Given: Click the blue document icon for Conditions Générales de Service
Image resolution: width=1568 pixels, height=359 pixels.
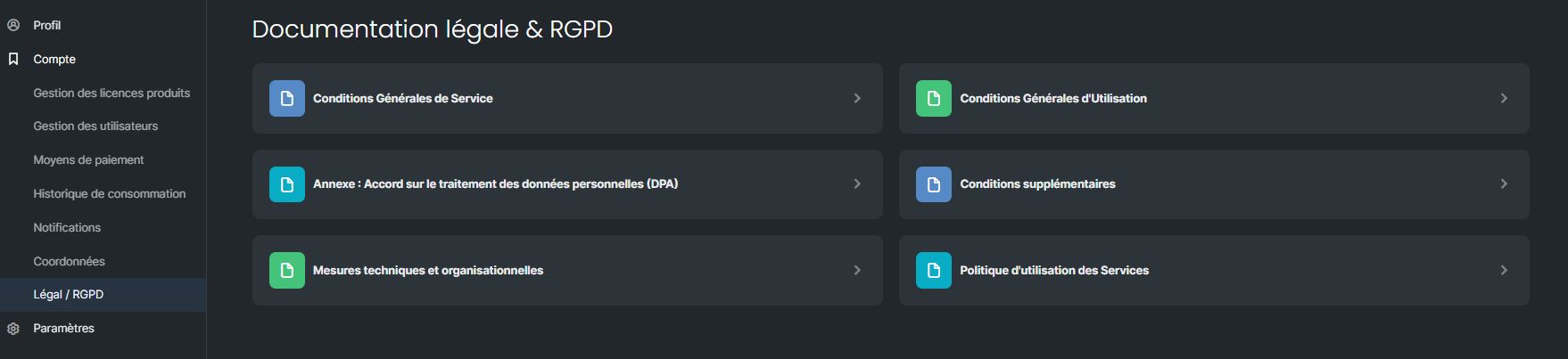Looking at the screenshot, I should pos(287,98).
